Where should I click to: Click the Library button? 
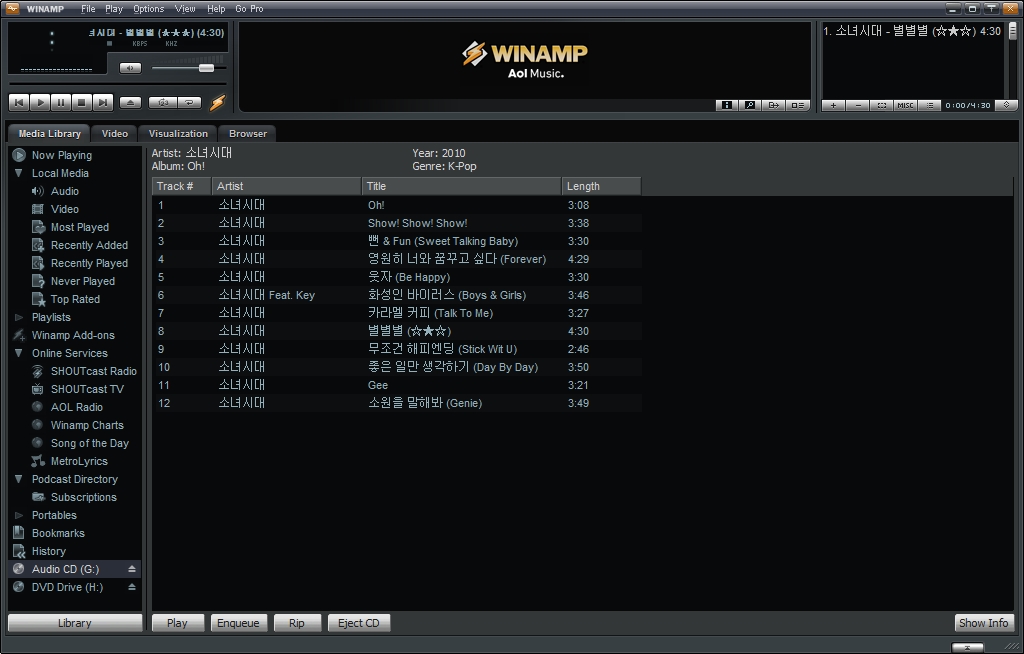[x=74, y=623]
